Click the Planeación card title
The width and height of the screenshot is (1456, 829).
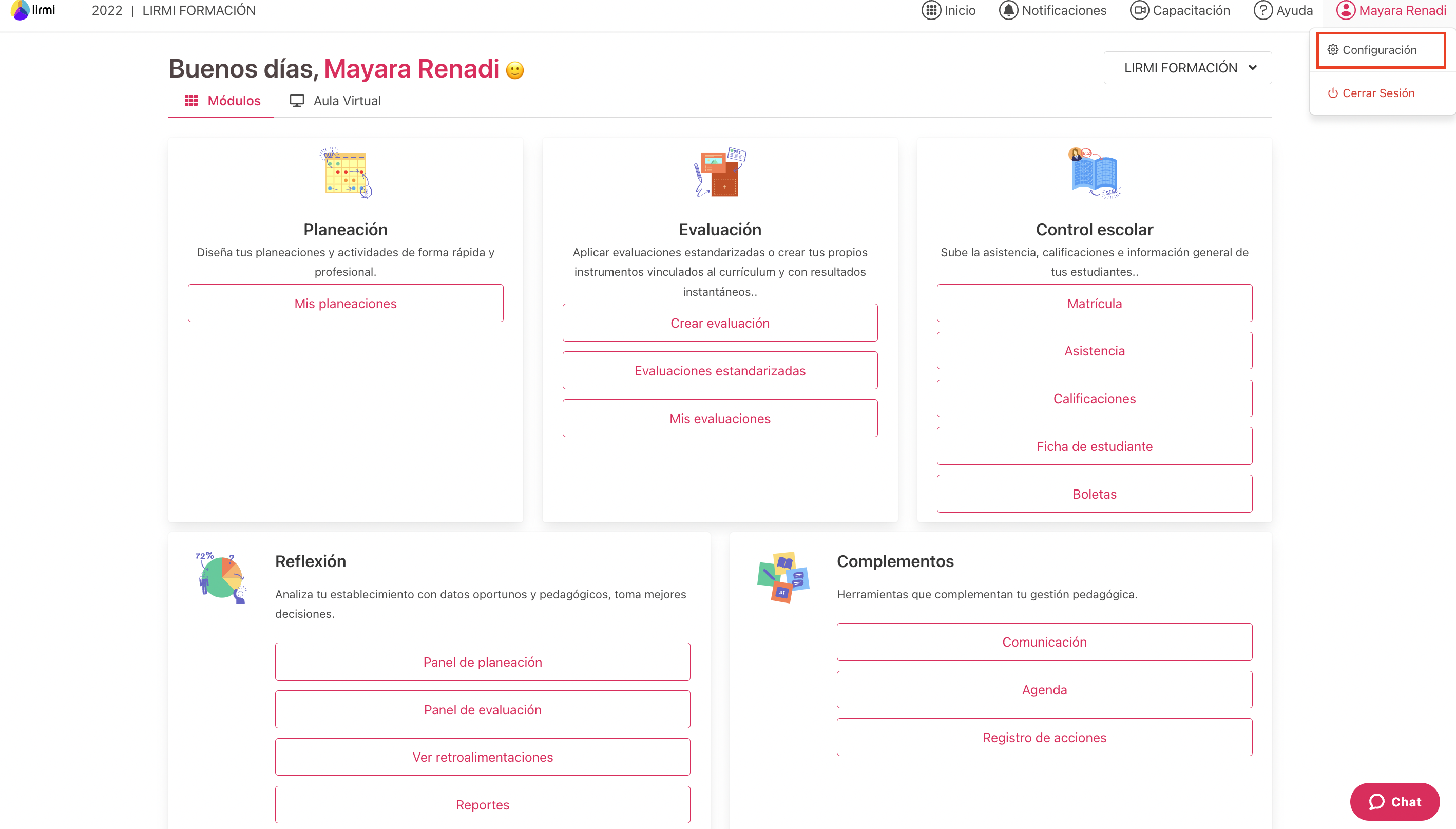tap(346, 230)
